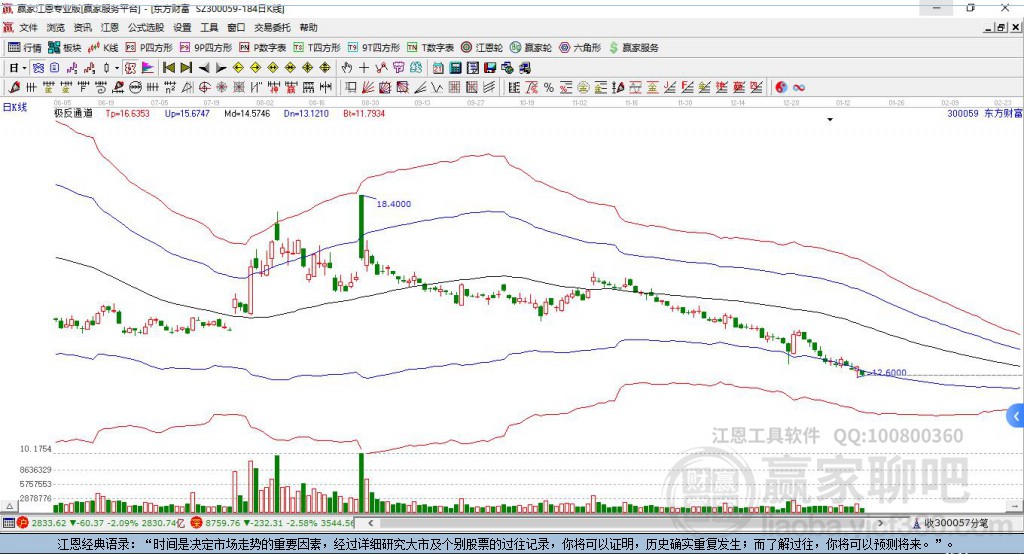This screenshot has width=1024, height=554.
Task: Open the 9P四方形 tool
Action: point(206,48)
